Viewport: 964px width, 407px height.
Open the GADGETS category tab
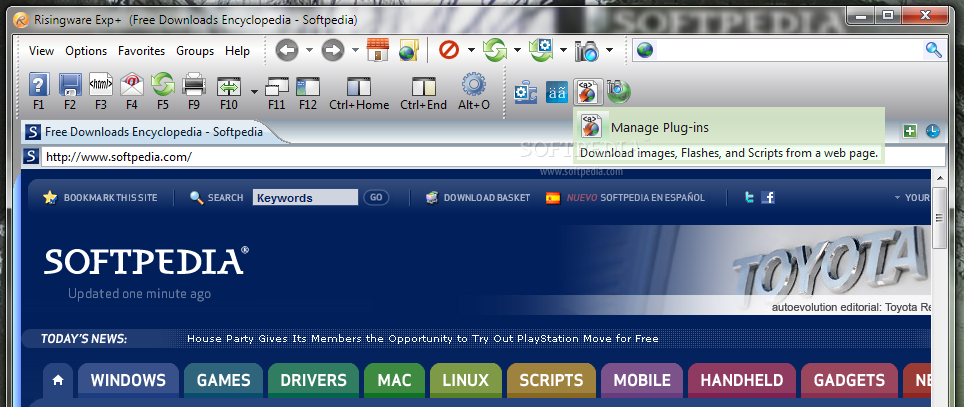[849, 381]
